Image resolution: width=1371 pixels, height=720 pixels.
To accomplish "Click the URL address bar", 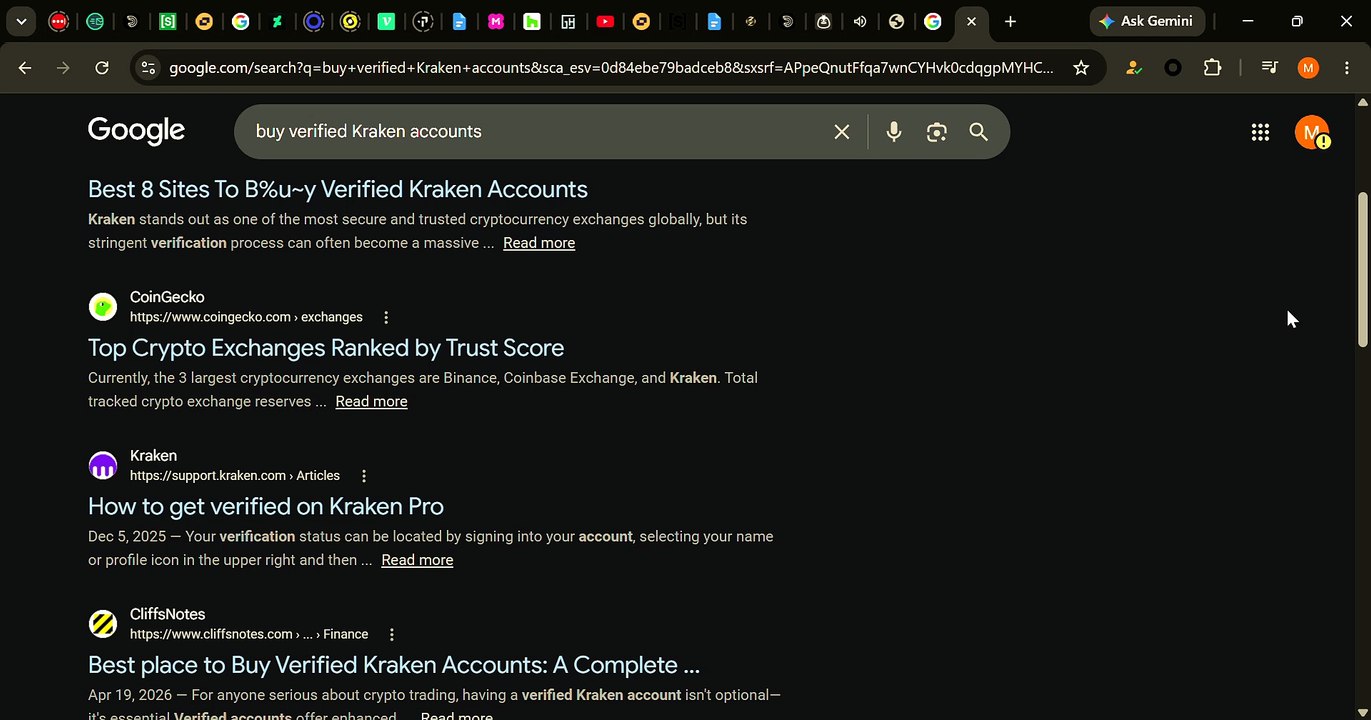I will click(x=611, y=68).
